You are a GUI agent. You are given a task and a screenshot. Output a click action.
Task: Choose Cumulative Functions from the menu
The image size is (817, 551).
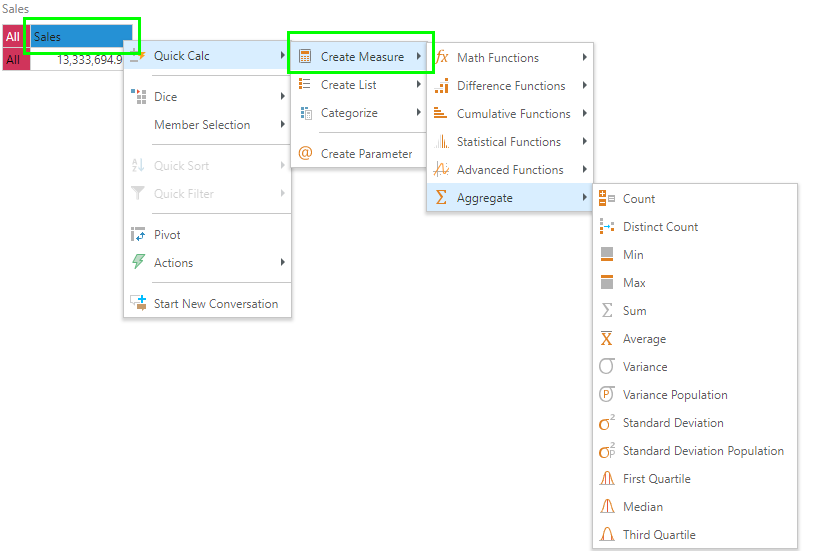click(513, 114)
